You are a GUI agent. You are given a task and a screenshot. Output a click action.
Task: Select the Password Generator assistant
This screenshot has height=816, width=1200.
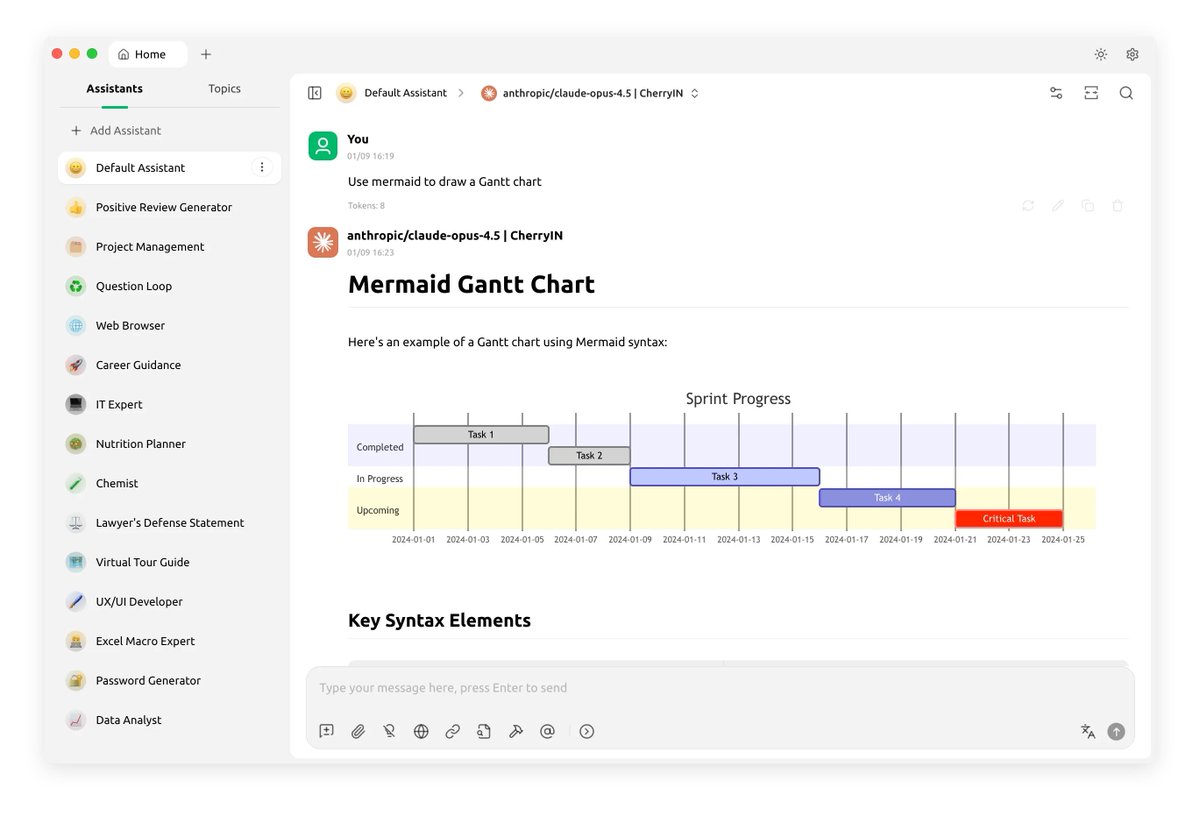coord(169,681)
